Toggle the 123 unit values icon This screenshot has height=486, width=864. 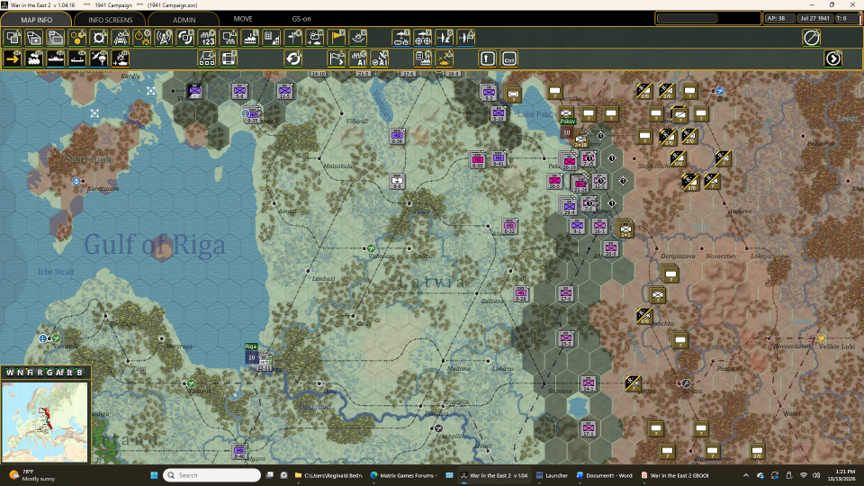pyautogui.click(x=207, y=38)
